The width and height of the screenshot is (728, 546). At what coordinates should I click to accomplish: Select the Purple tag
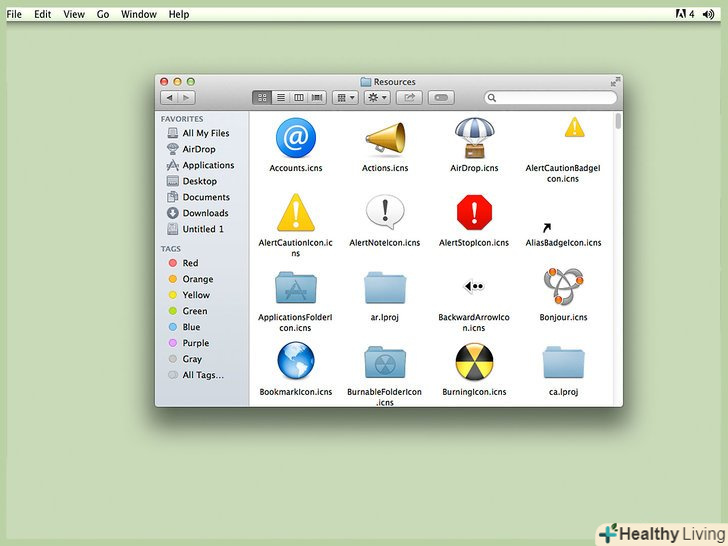pyautogui.click(x=188, y=343)
